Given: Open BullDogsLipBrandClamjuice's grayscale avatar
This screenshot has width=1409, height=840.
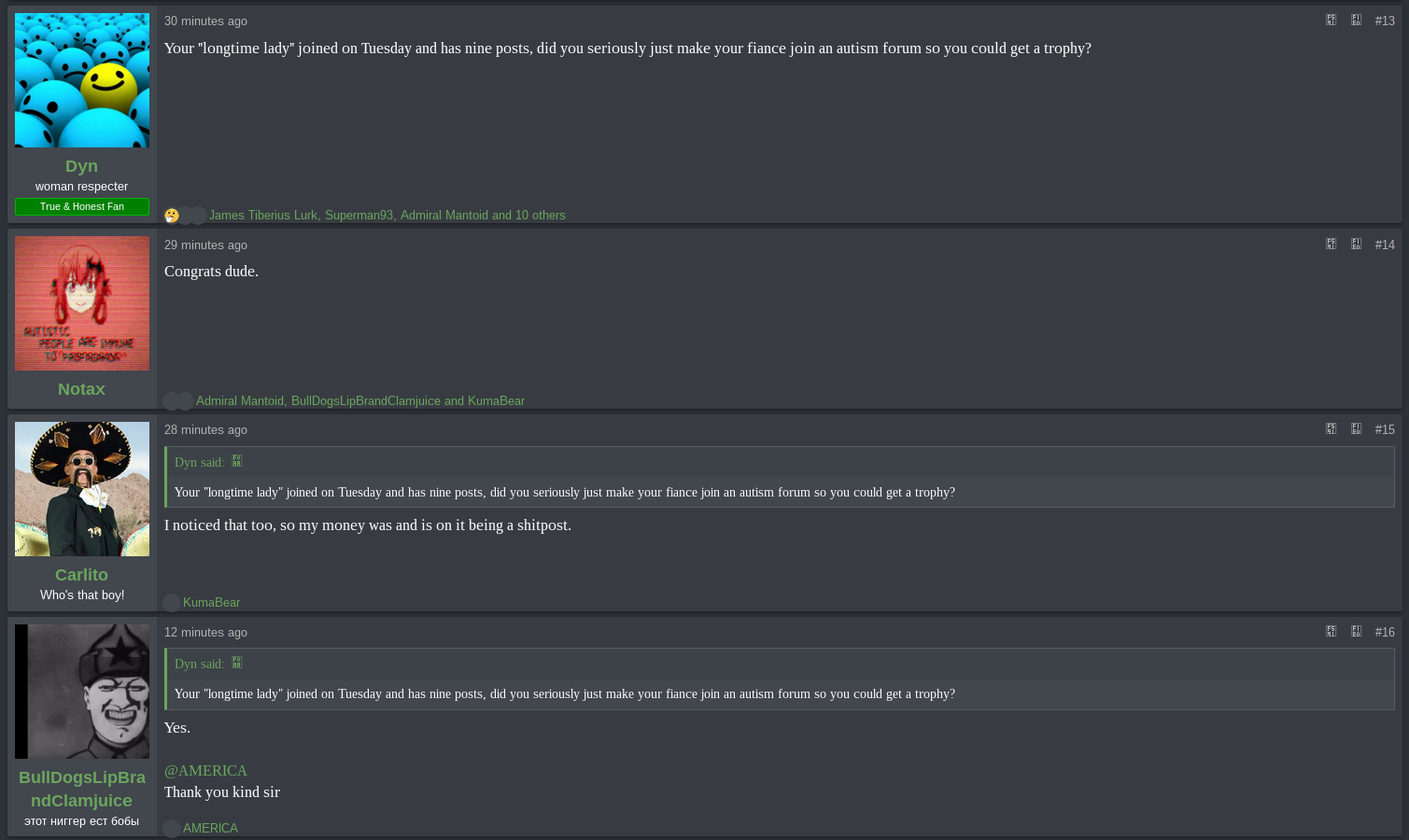Looking at the screenshot, I should coord(82,692).
